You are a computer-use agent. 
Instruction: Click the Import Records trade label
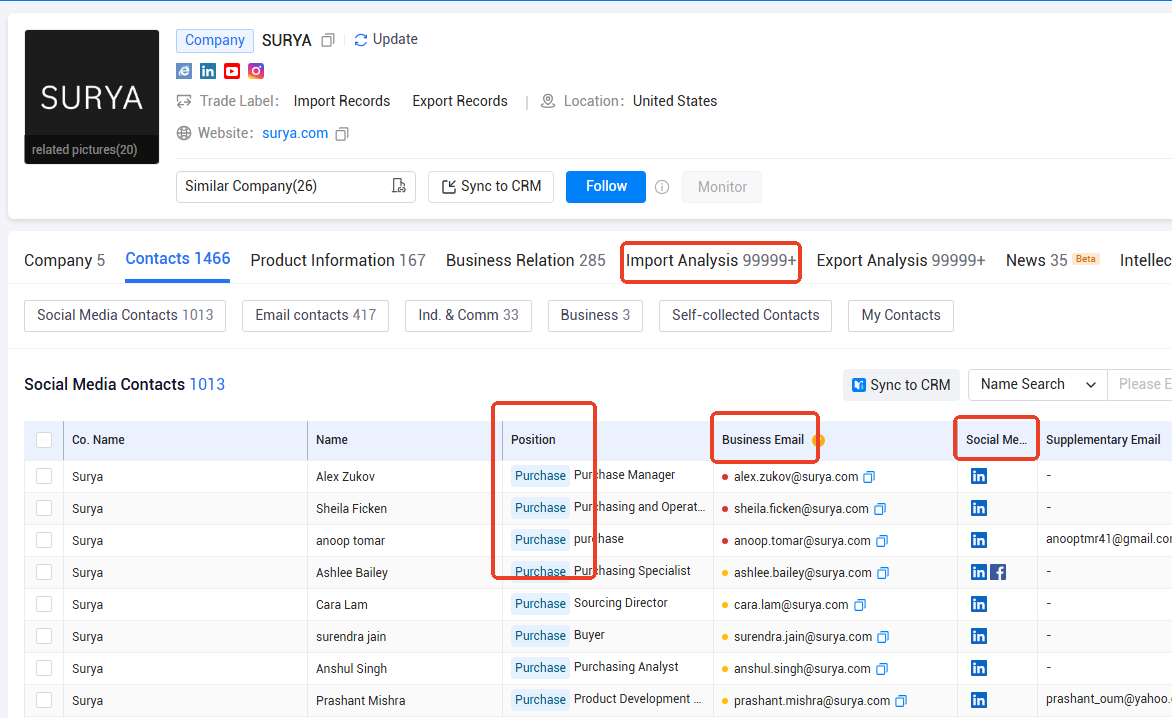(x=342, y=101)
